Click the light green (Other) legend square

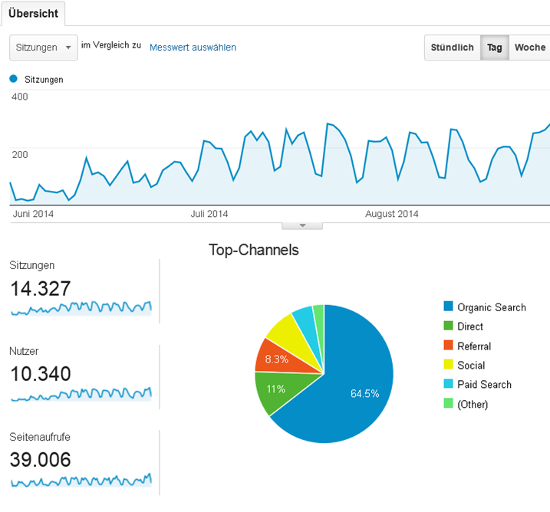click(x=448, y=403)
